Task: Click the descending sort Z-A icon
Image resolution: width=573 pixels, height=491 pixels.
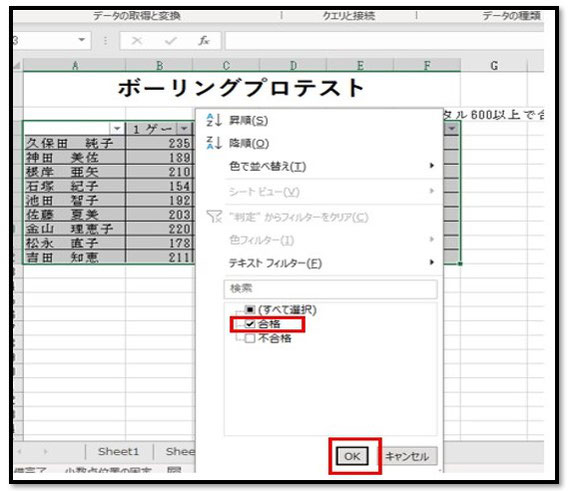Action: click(x=214, y=143)
